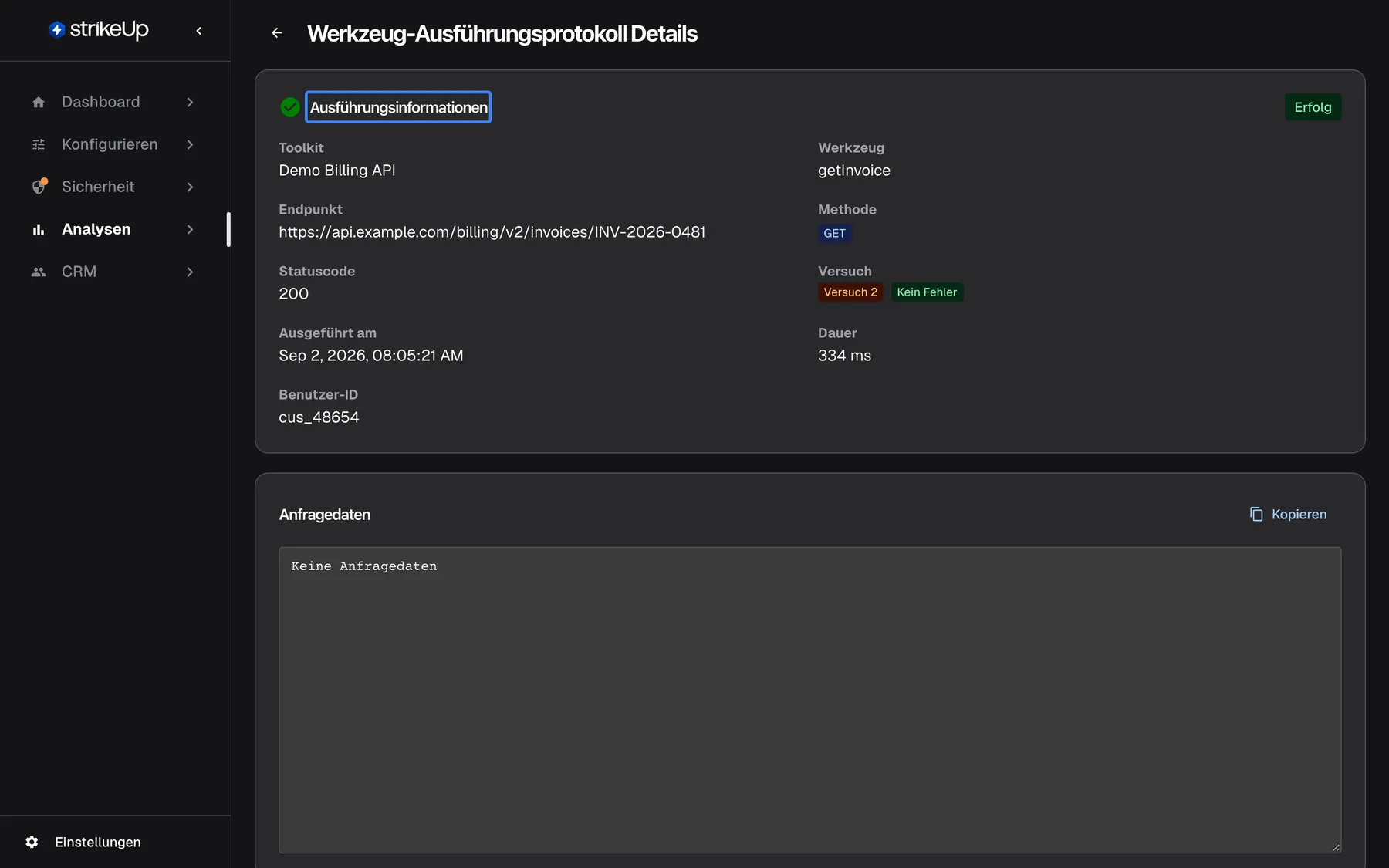The height and width of the screenshot is (868, 1389).
Task: Open the Dashboard menu item
Action: 113,102
